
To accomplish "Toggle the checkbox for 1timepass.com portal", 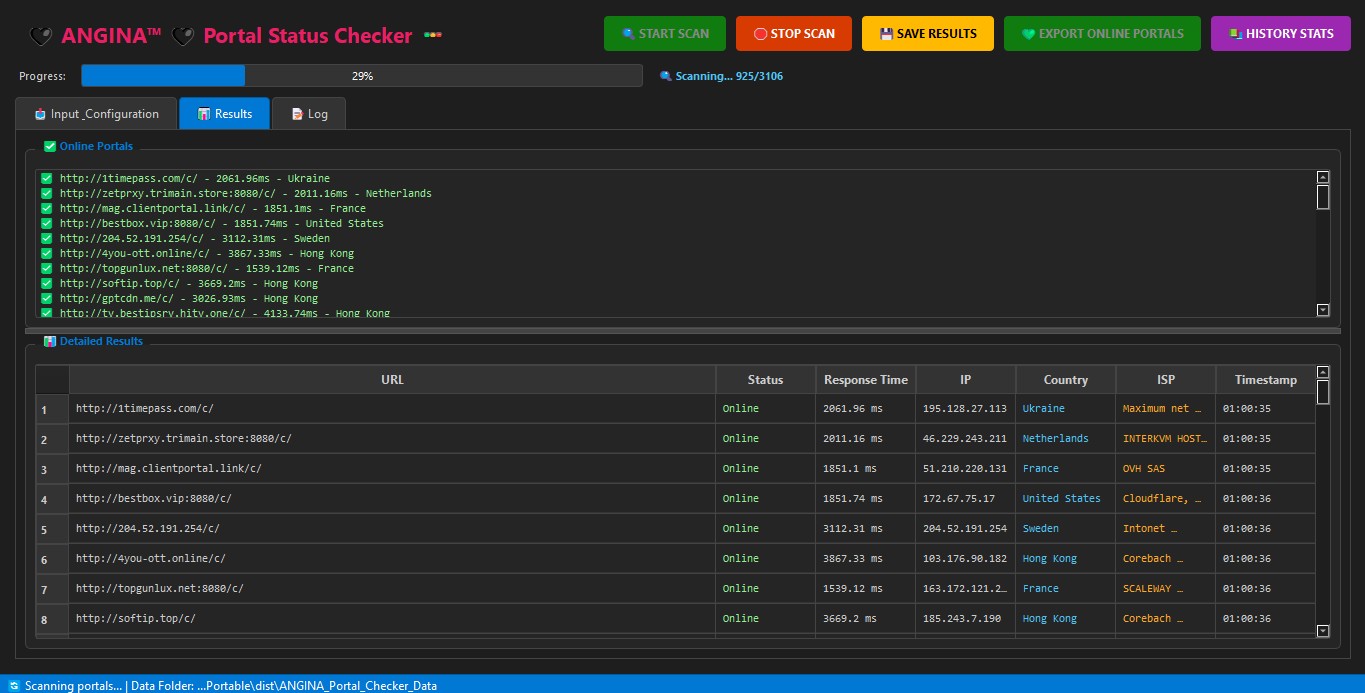I will click(x=46, y=179).
